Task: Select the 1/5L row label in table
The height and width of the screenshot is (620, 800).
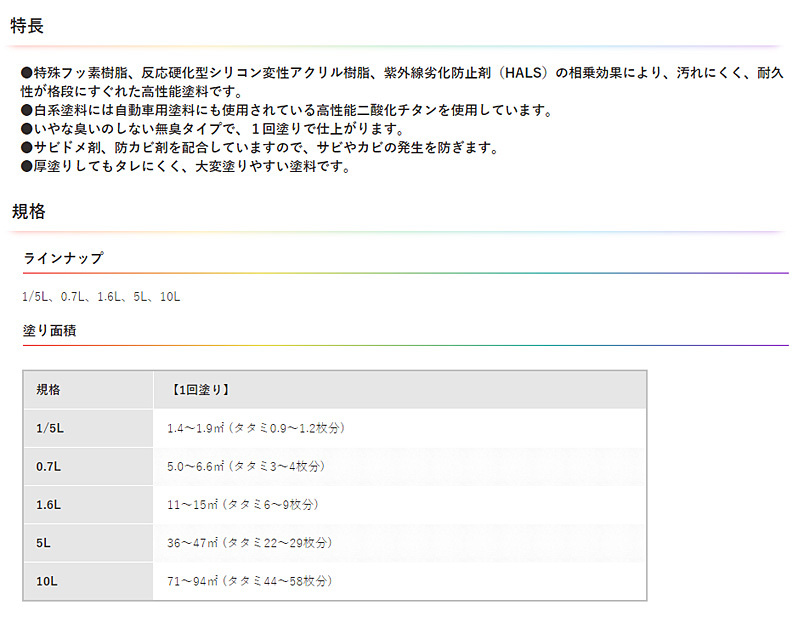Action: point(51,428)
